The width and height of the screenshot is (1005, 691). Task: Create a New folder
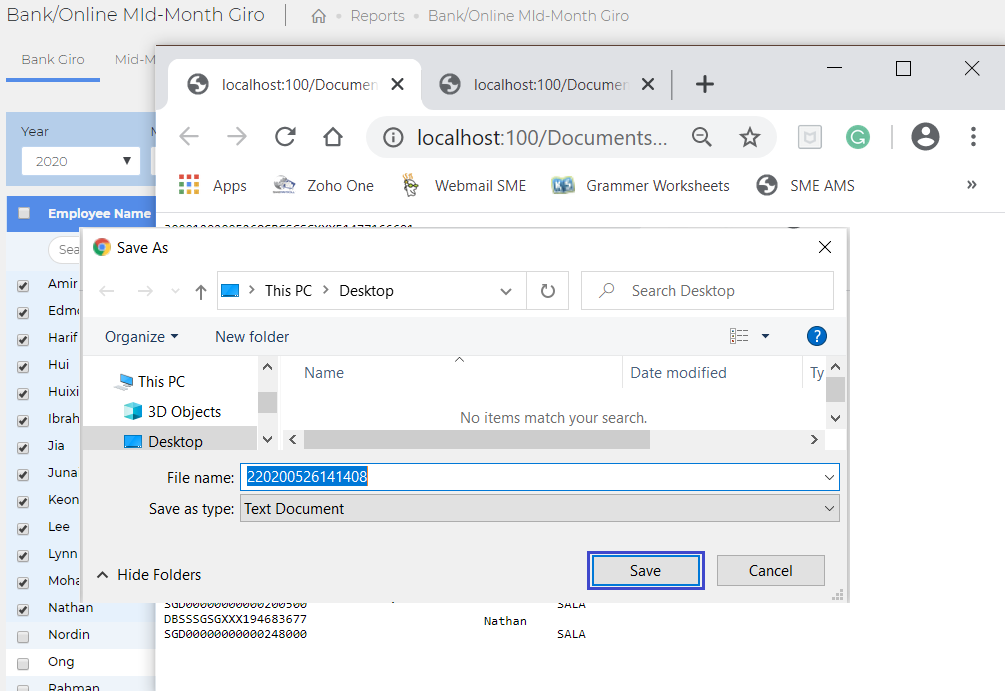tap(252, 337)
